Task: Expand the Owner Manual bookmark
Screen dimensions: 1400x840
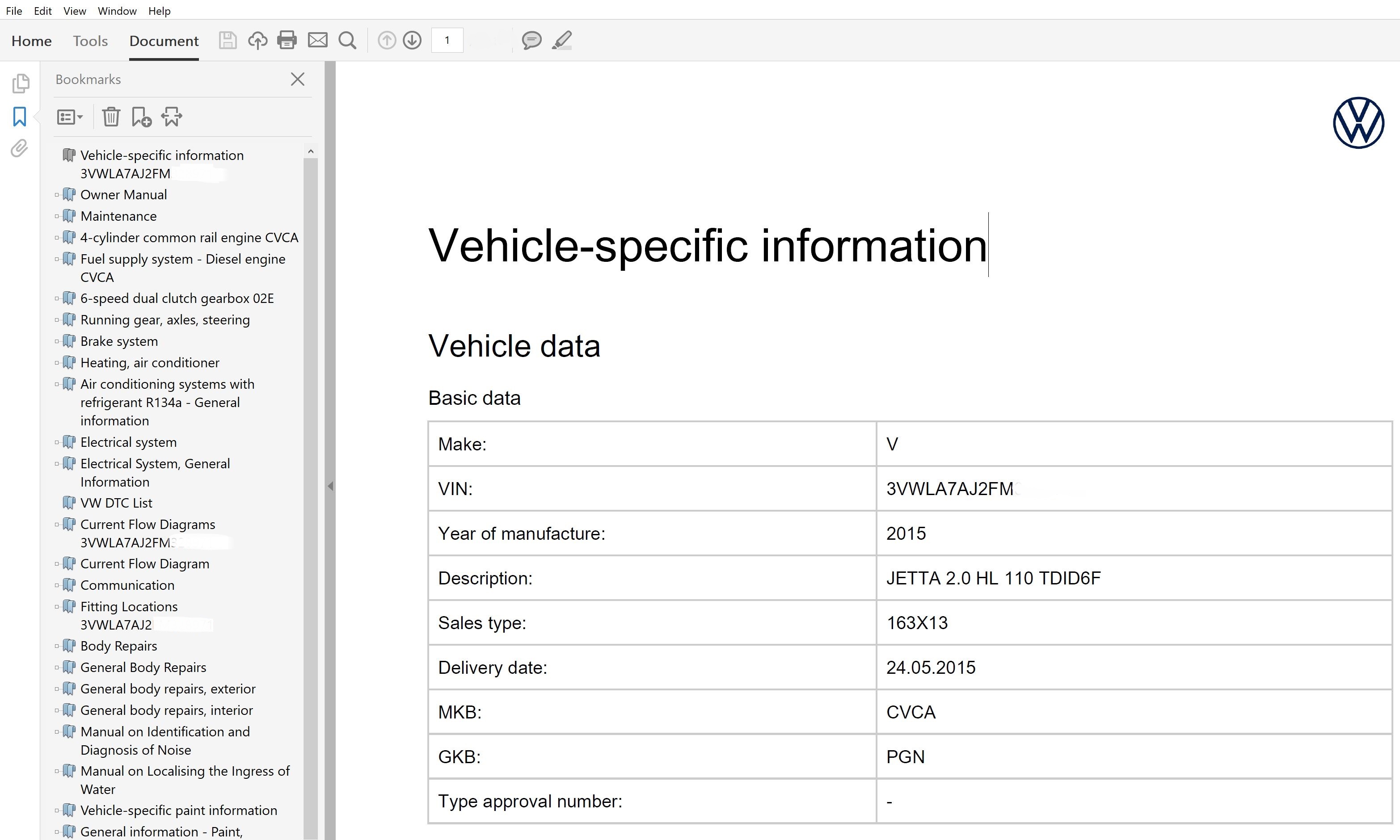Action: 57,195
